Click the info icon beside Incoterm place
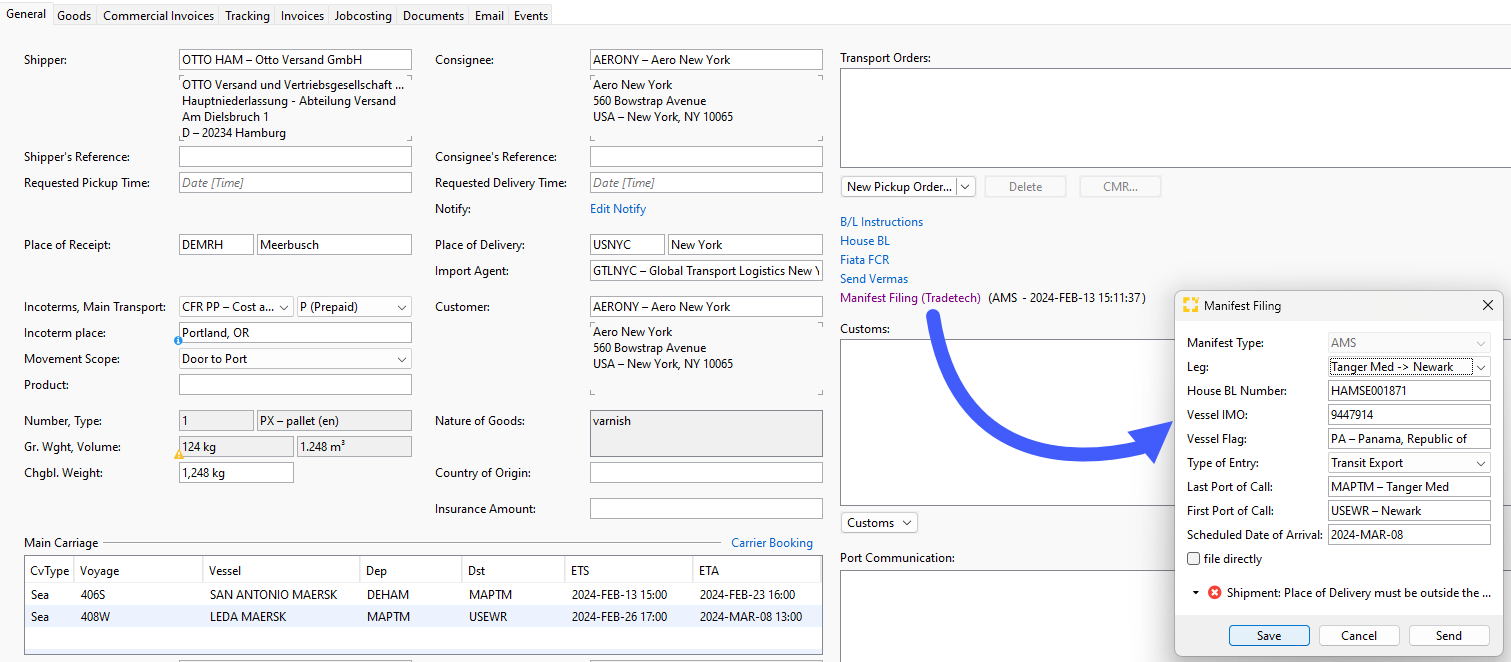 (177, 341)
